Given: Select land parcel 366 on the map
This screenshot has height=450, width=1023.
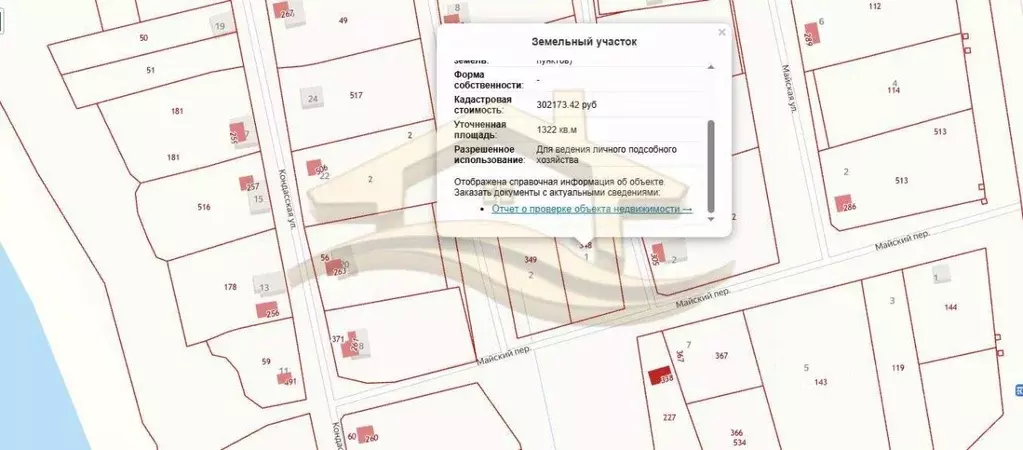Looking at the screenshot, I should (737, 432).
